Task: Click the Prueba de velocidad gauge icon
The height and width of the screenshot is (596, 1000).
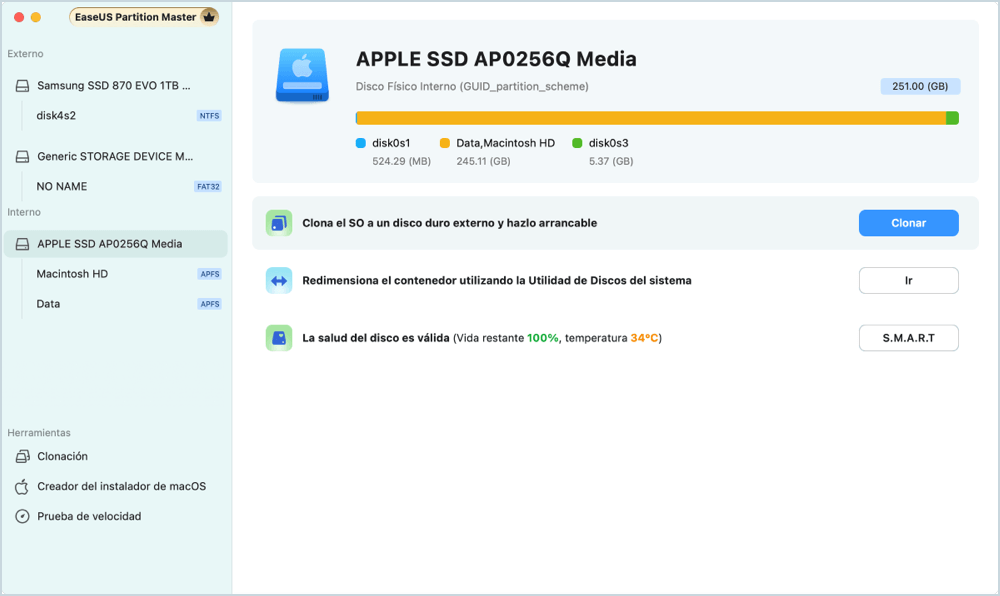Action: (x=22, y=516)
